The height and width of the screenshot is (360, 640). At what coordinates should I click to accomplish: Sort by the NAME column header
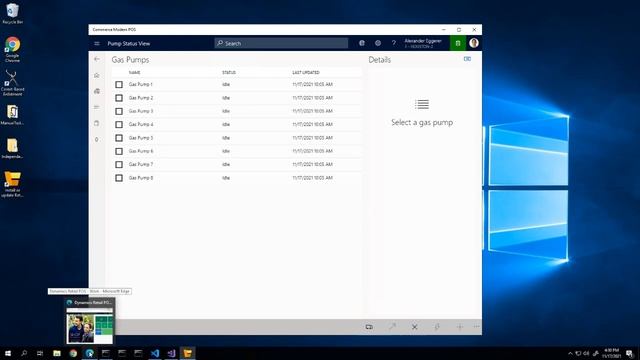[x=135, y=72]
